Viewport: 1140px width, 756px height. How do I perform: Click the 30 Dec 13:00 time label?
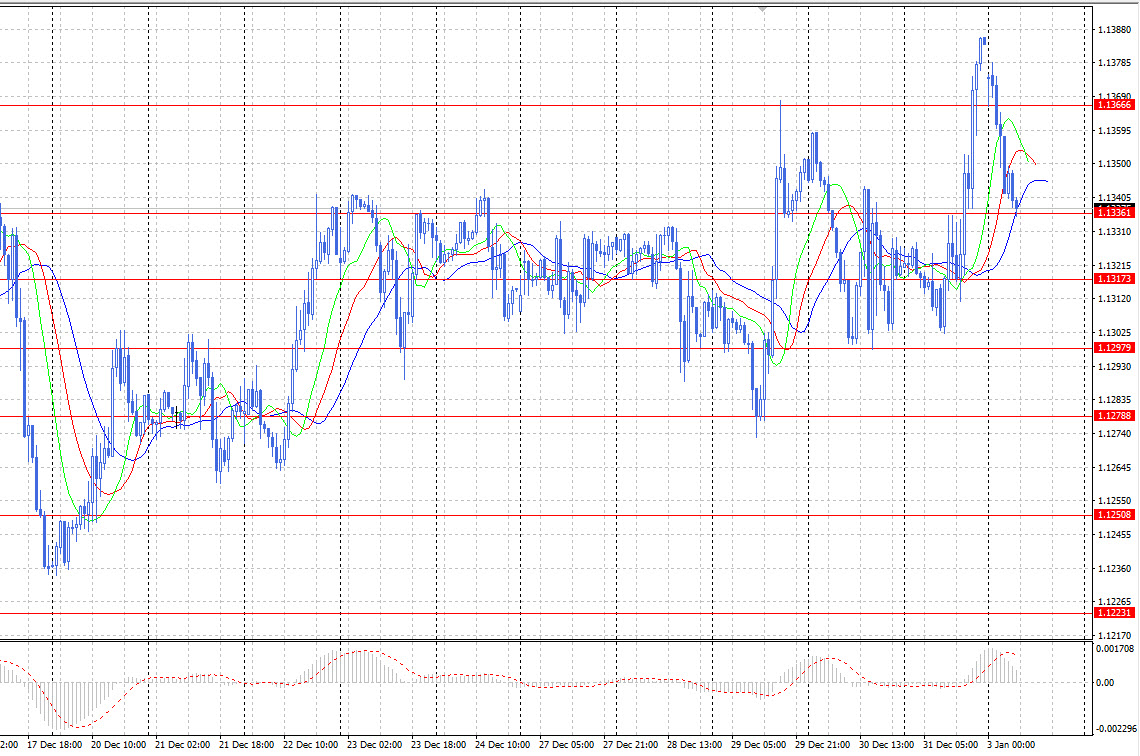coord(886,745)
